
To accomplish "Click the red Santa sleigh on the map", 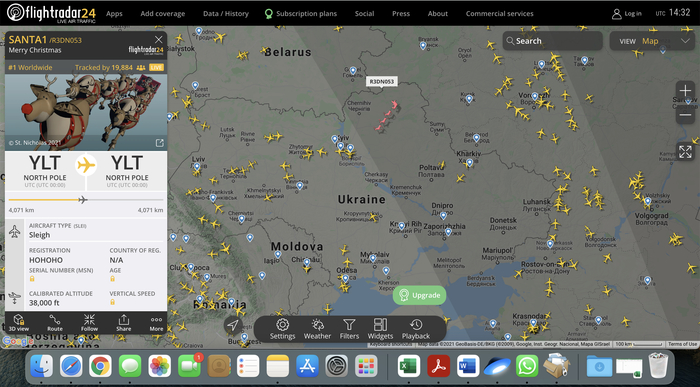I will [x=387, y=116].
